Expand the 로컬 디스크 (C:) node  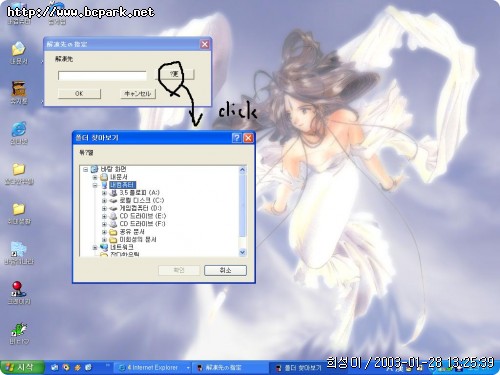[x=104, y=200]
